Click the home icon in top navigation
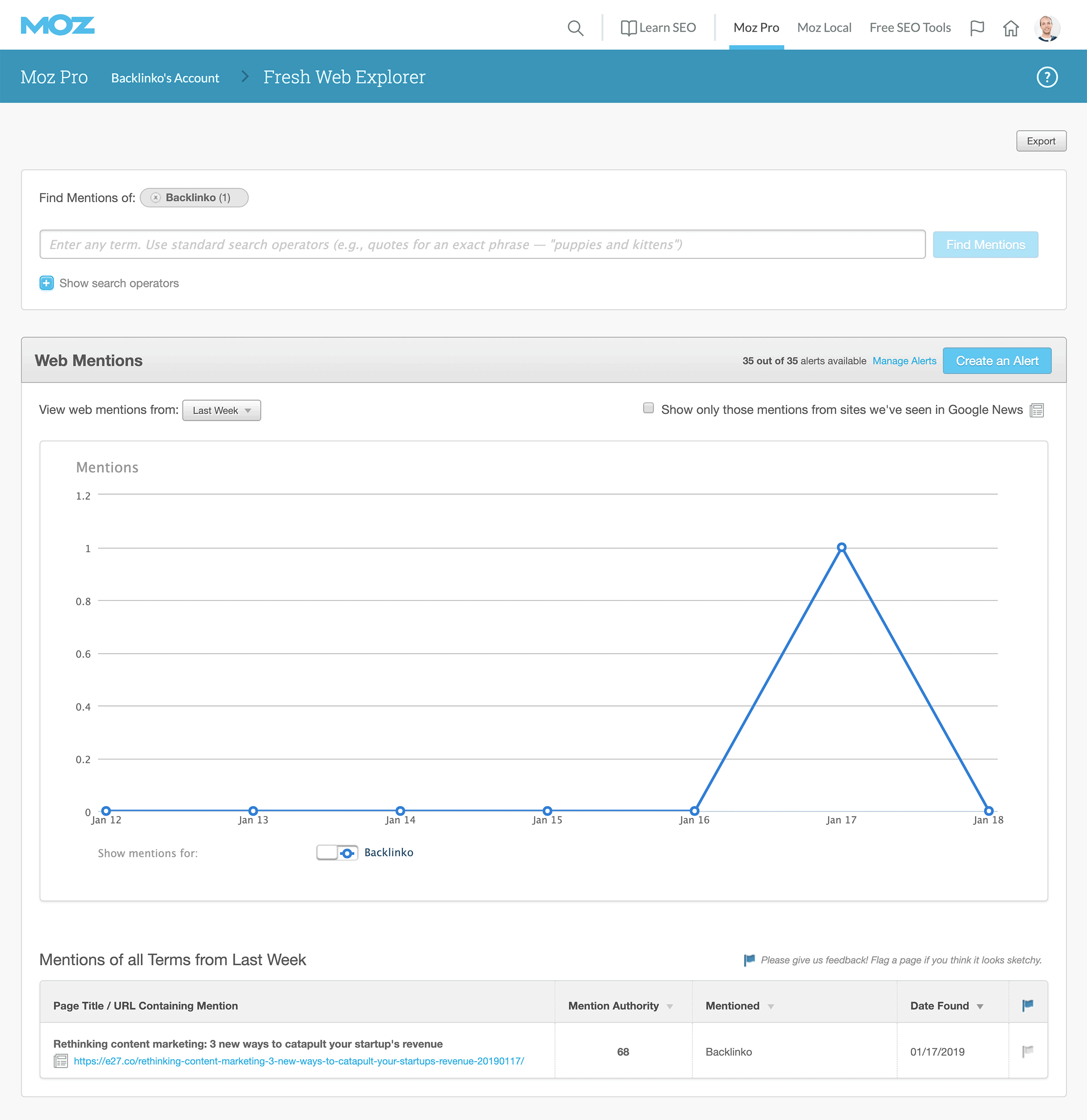The image size is (1087, 1120). click(1011, 28)
